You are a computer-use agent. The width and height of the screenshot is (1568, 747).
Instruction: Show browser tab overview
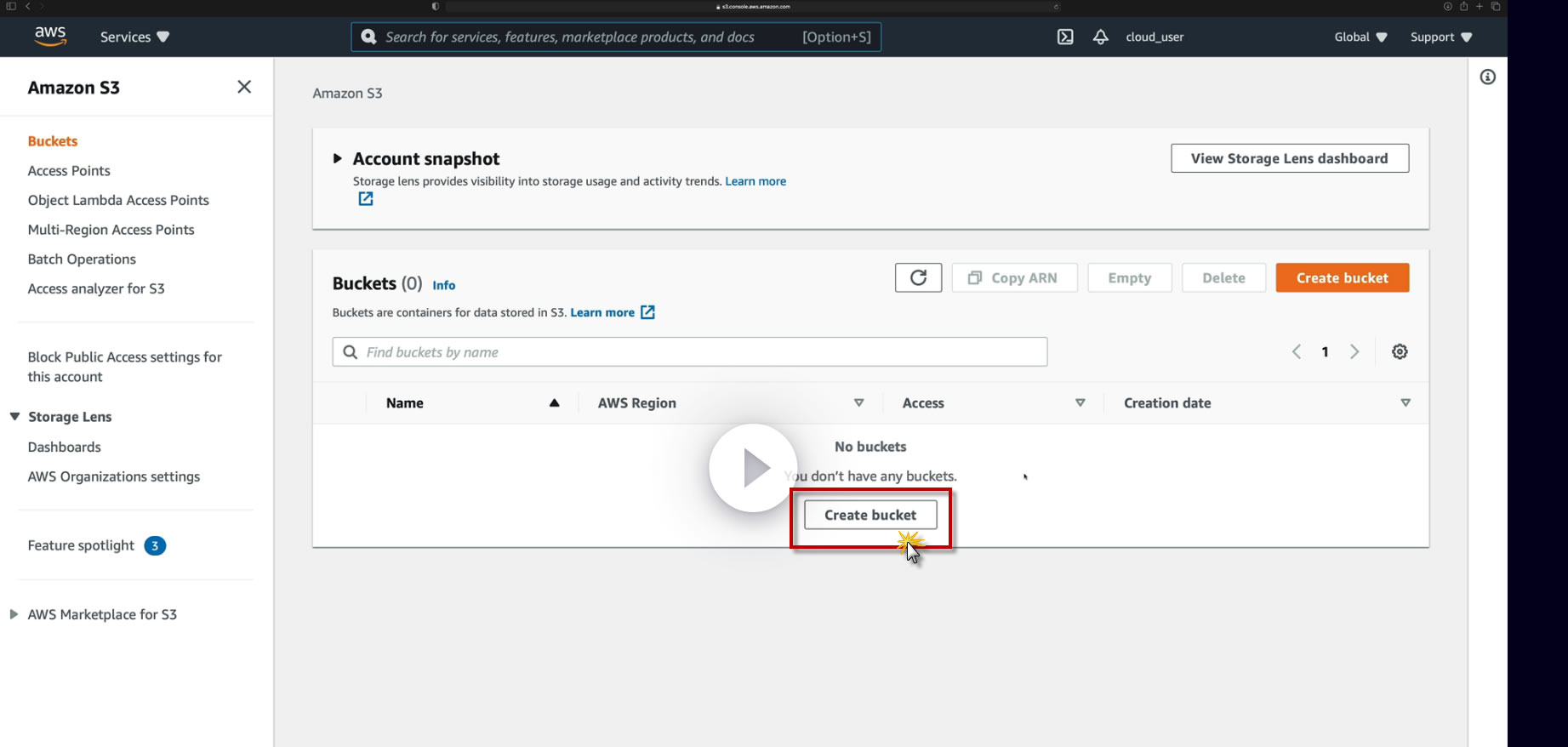click(1496, 6)
